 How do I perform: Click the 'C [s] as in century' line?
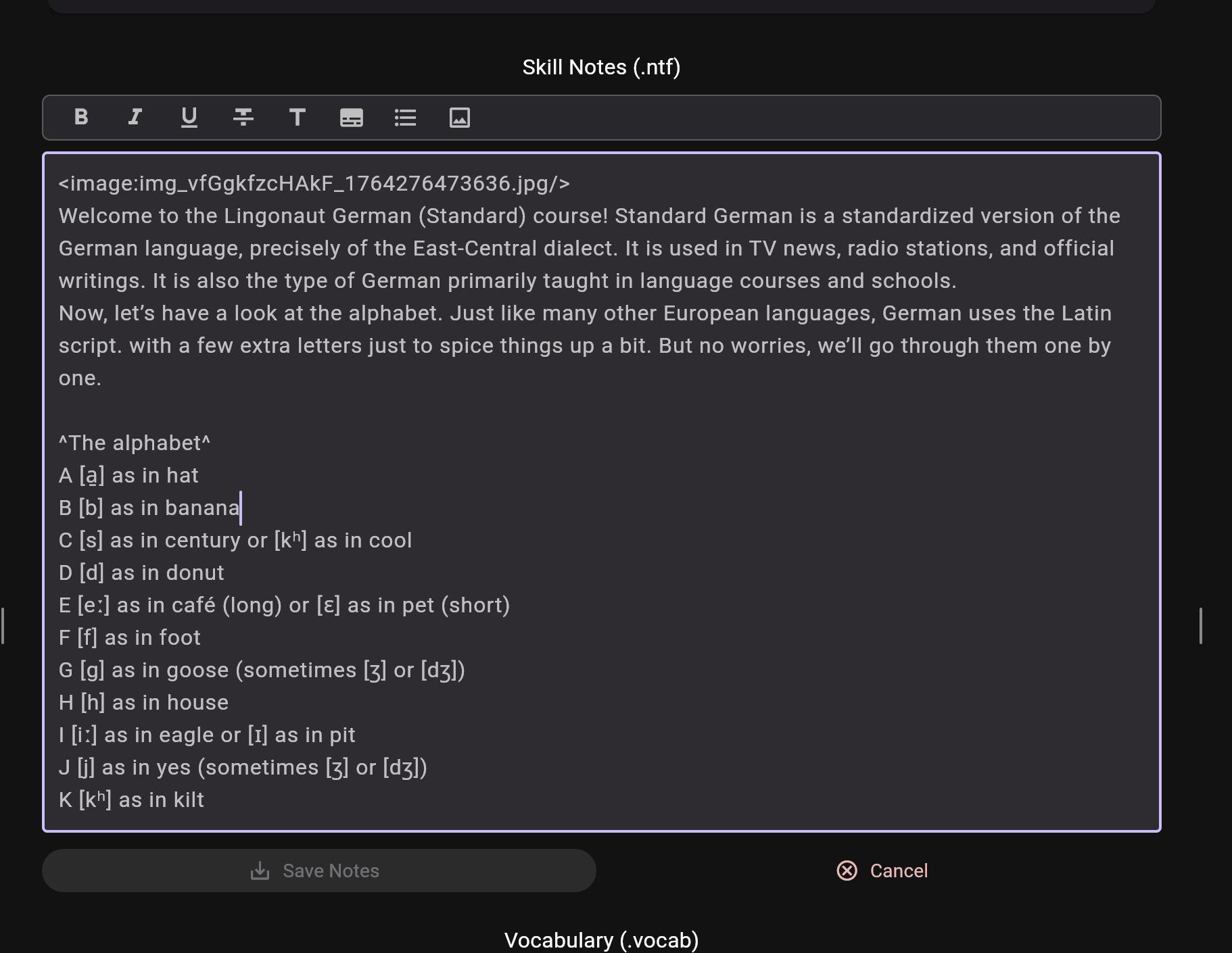tap(235, 540)
